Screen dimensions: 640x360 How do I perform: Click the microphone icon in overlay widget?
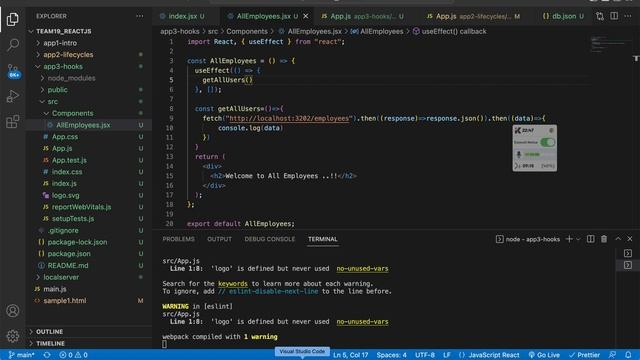click(x=519, y=154)
